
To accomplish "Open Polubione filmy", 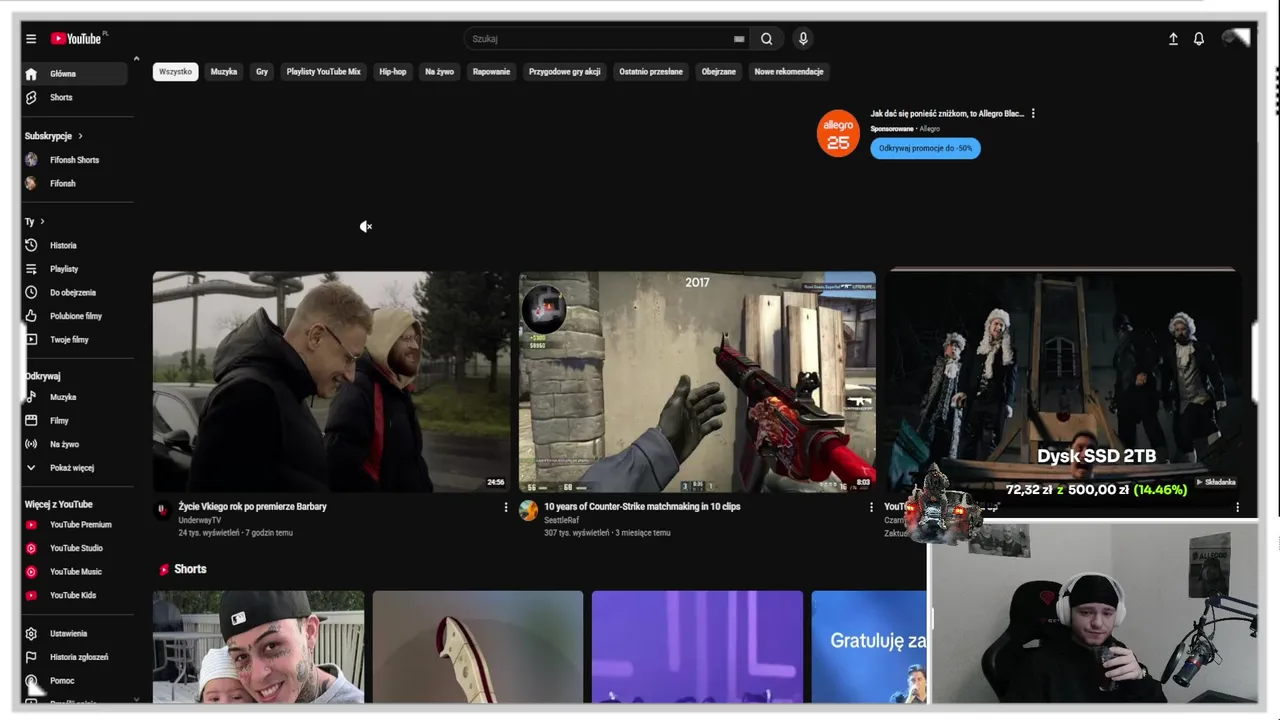I will click(75, 316).
